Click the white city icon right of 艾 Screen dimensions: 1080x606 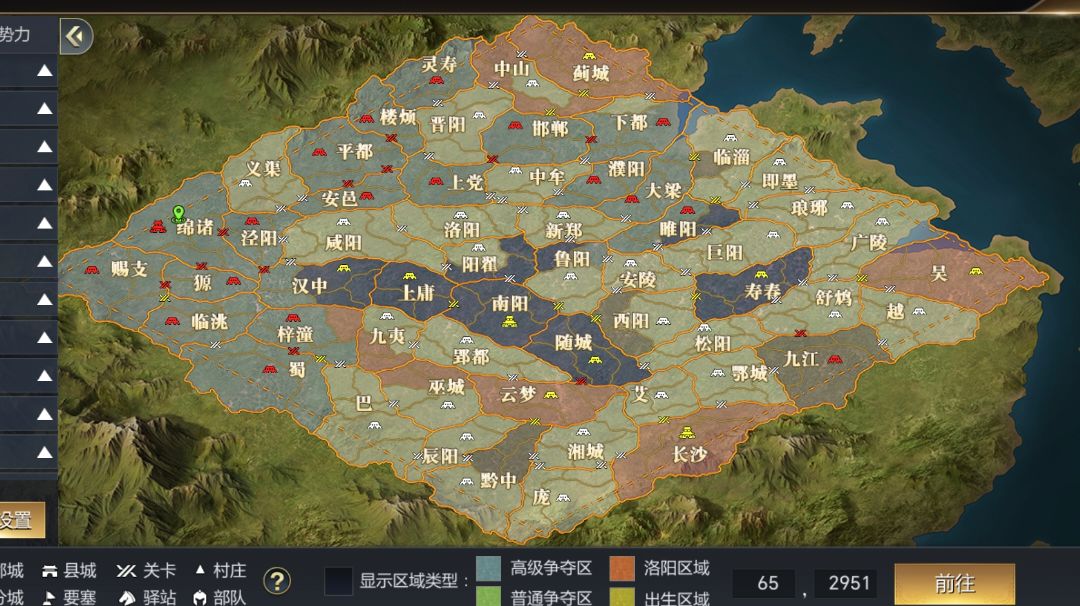click(661, 395)
